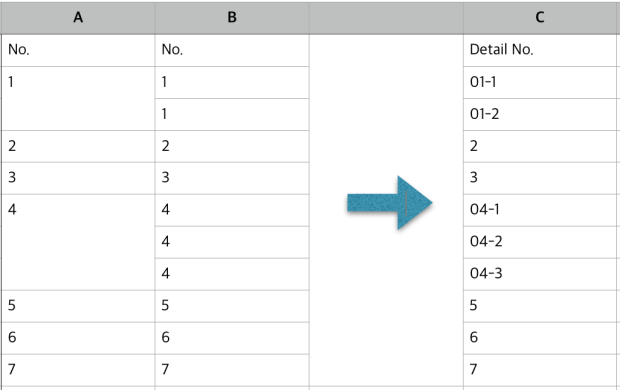Select column A 'No.' header cell
The width and height of the screenshot is (620, 390).
click(78, 50)
